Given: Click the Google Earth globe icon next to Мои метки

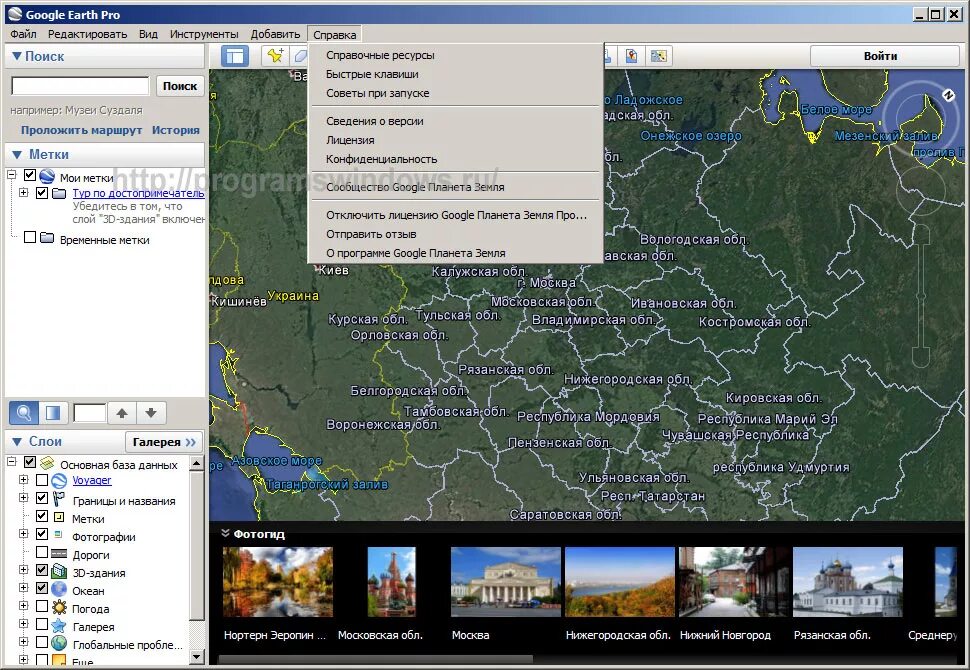Looking at the screenshot, I should point(47,177).
